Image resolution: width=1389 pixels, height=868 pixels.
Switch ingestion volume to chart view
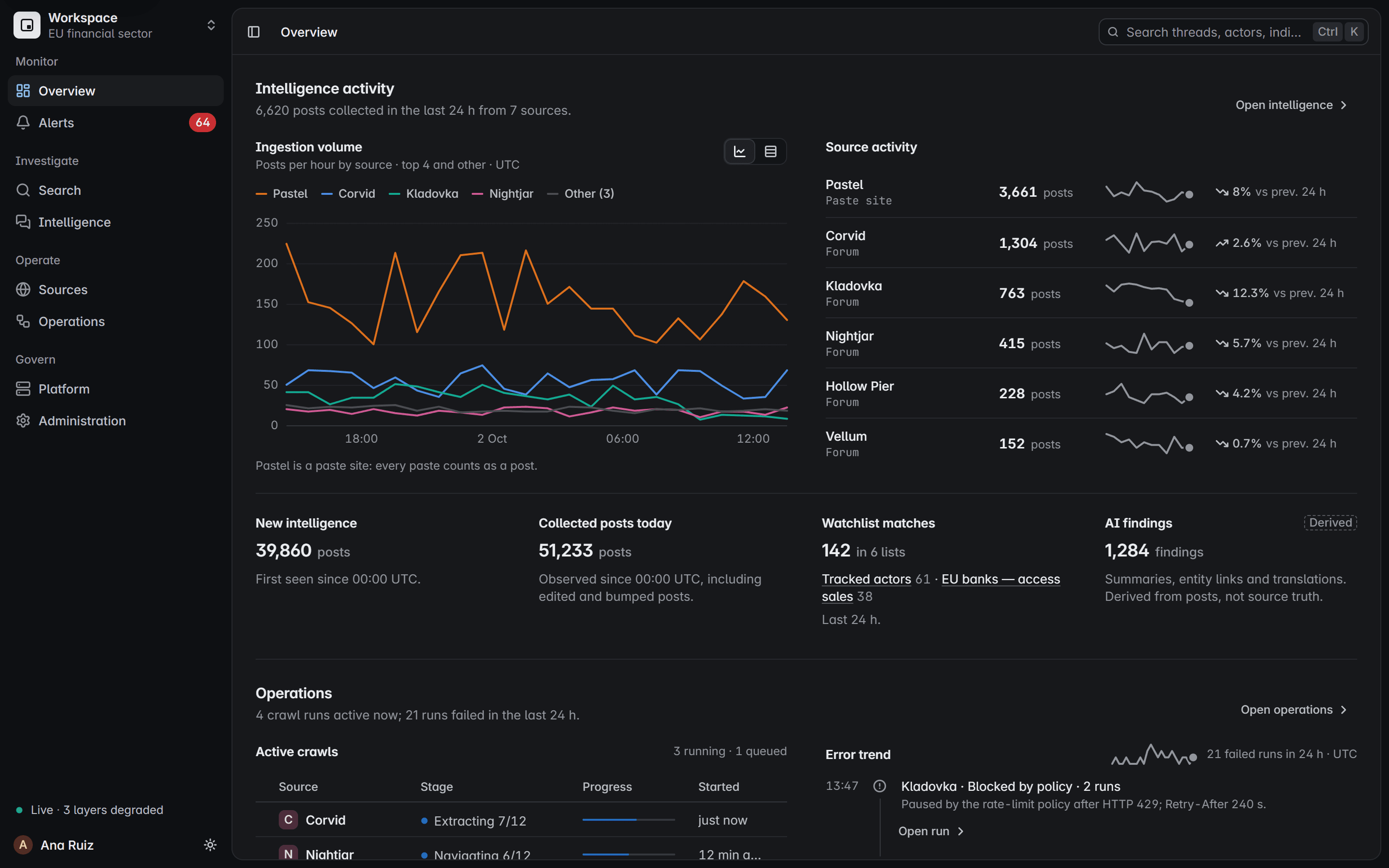pyautogui.click(x=740, y=151)
